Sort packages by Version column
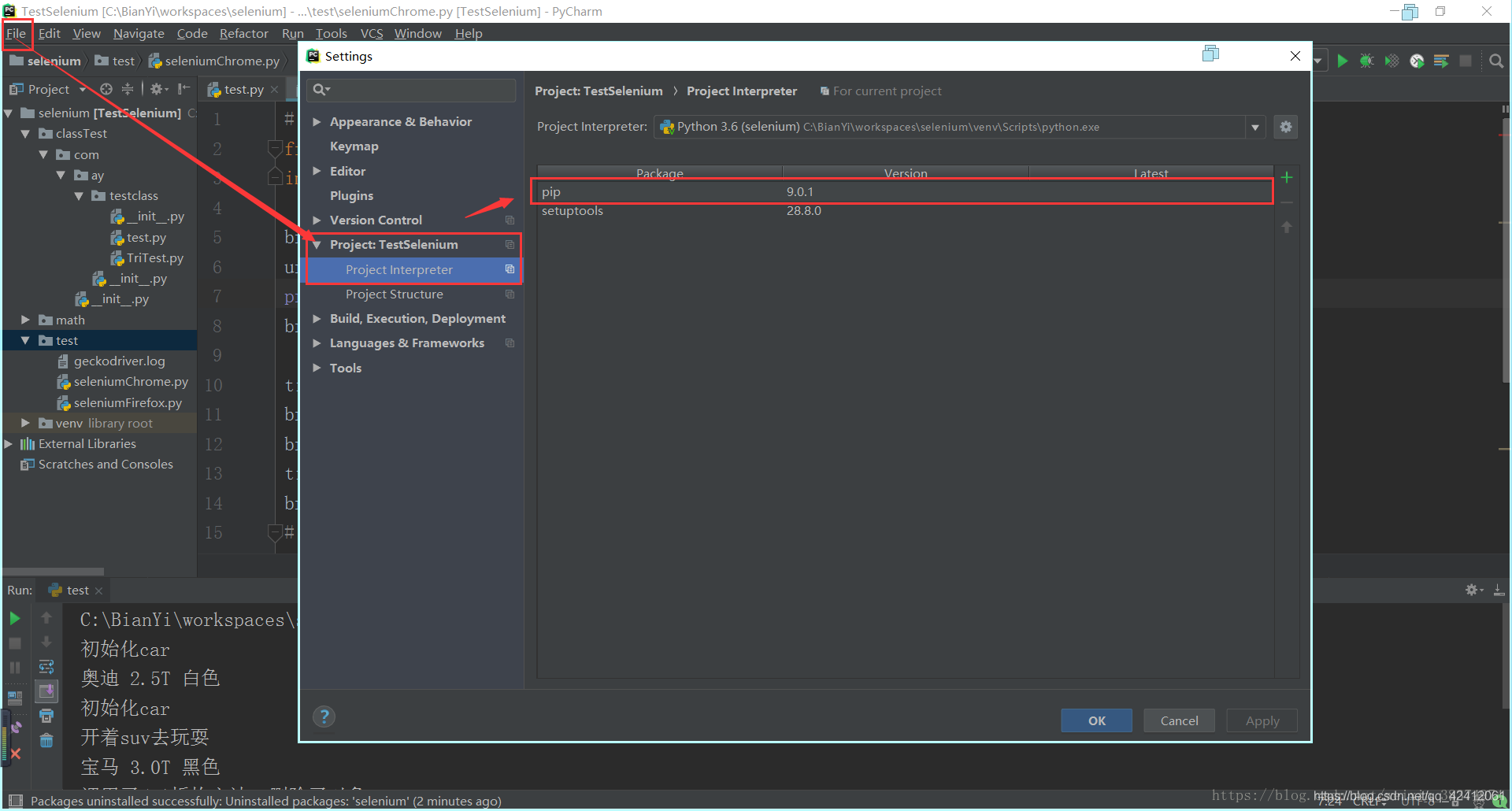The width and height of the screenshot is (1512, 811). (906, 172)
